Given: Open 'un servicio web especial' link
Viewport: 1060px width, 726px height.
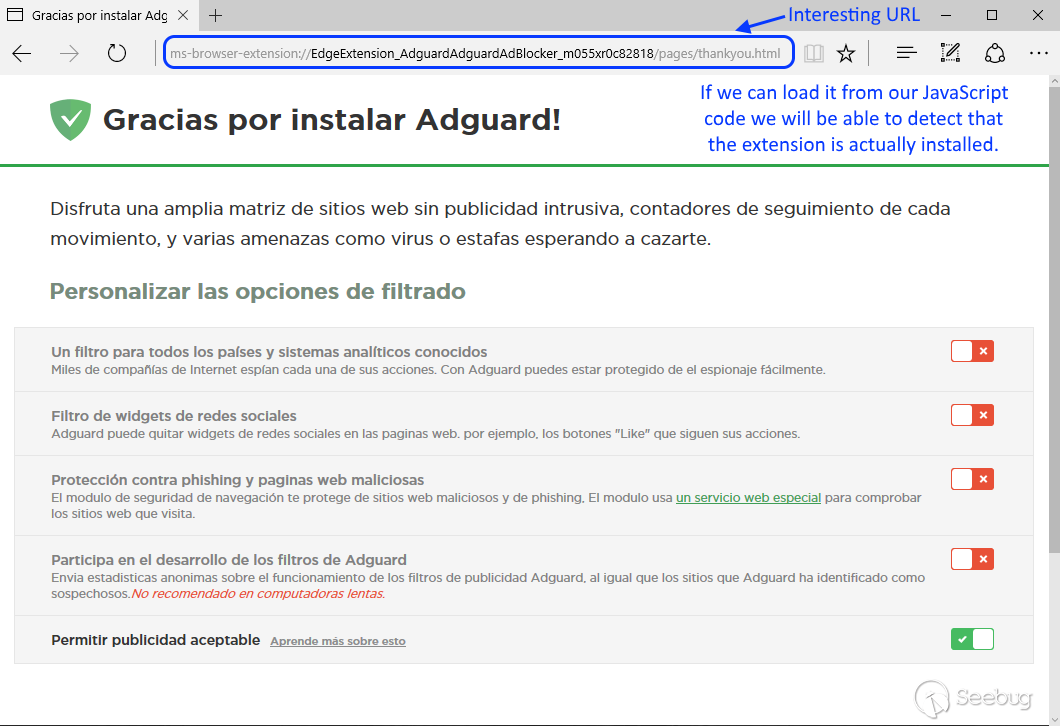Looking at the screenshot, I should click(748, 498).
